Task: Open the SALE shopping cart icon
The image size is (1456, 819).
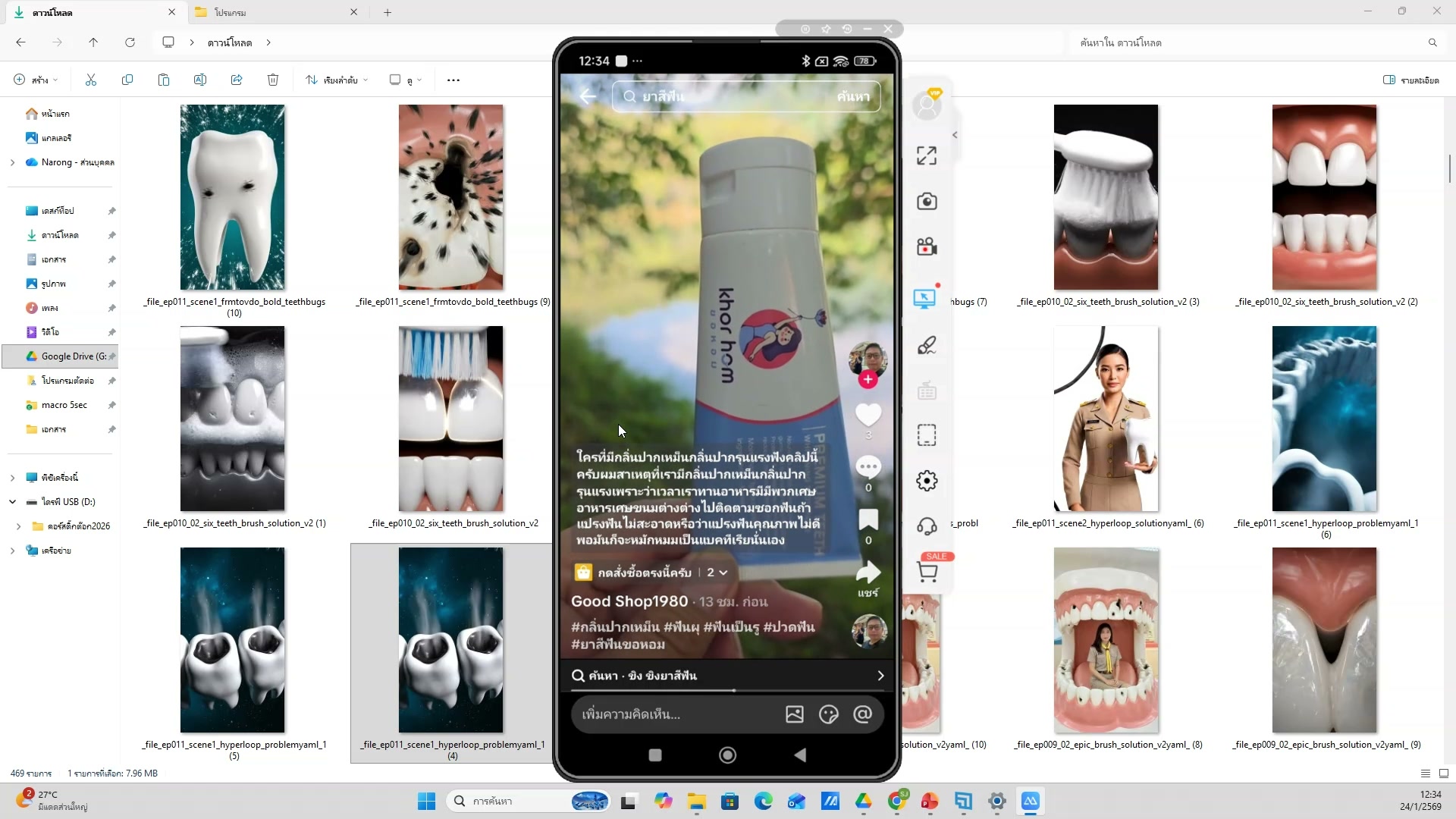Action: tap(927, 571)
